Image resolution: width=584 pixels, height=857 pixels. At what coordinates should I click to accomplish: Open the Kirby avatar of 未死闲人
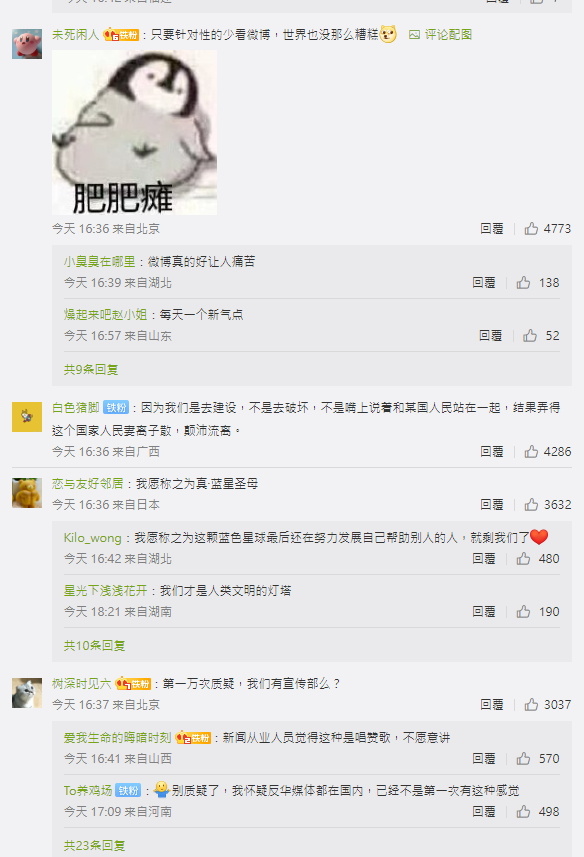(27, 44)
